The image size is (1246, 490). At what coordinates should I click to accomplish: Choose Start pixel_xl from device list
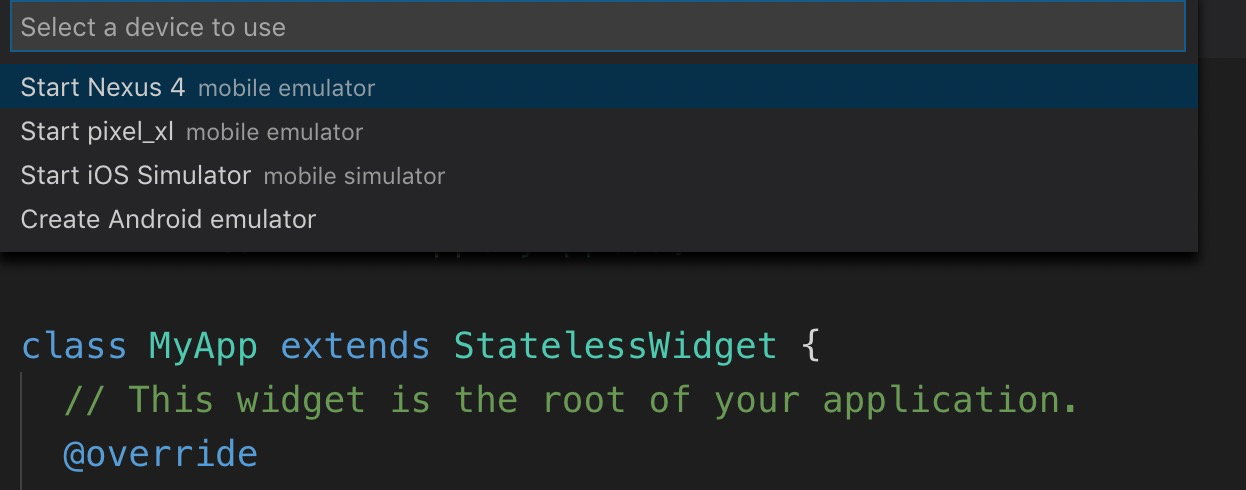pyautogui.click(x=97, y=131)
